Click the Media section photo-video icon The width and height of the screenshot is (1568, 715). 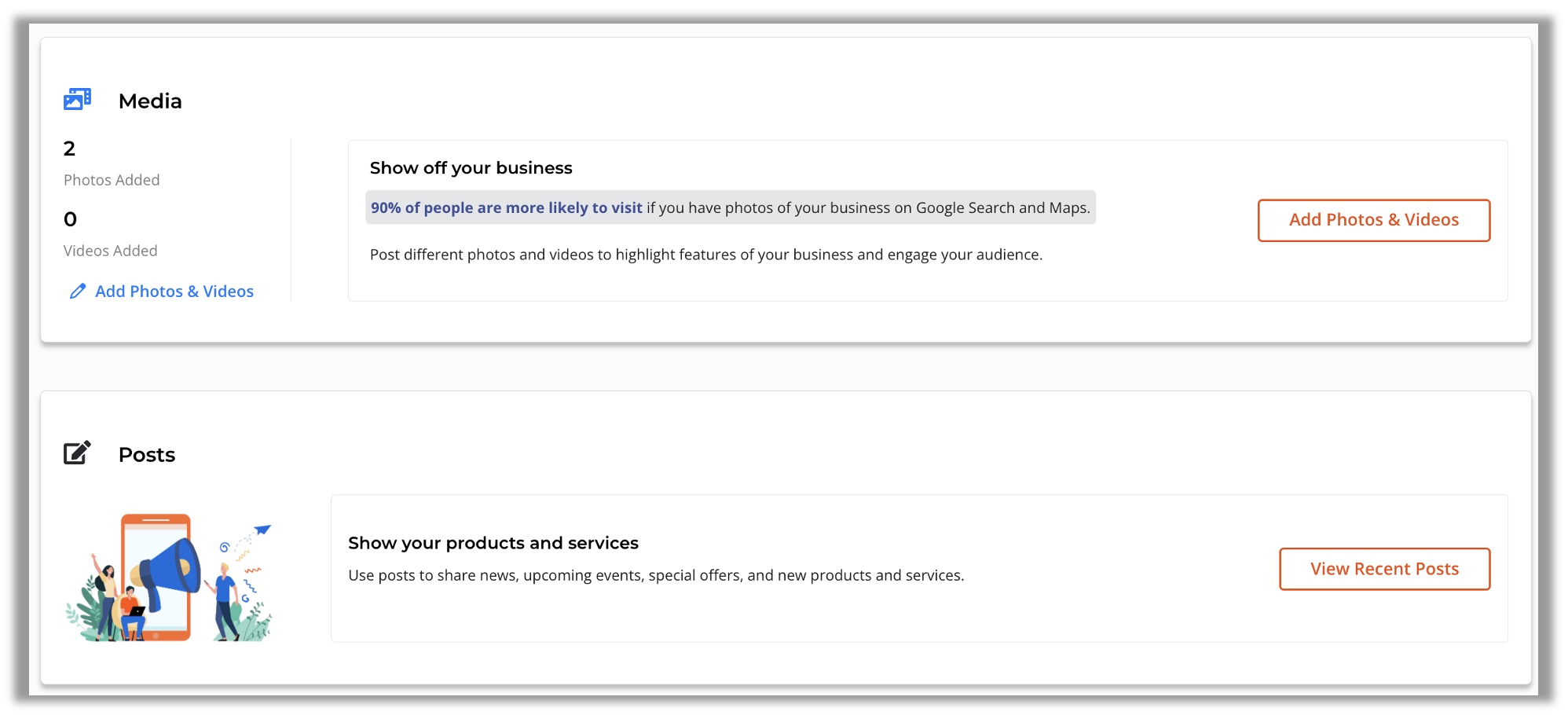click(77, 99)
